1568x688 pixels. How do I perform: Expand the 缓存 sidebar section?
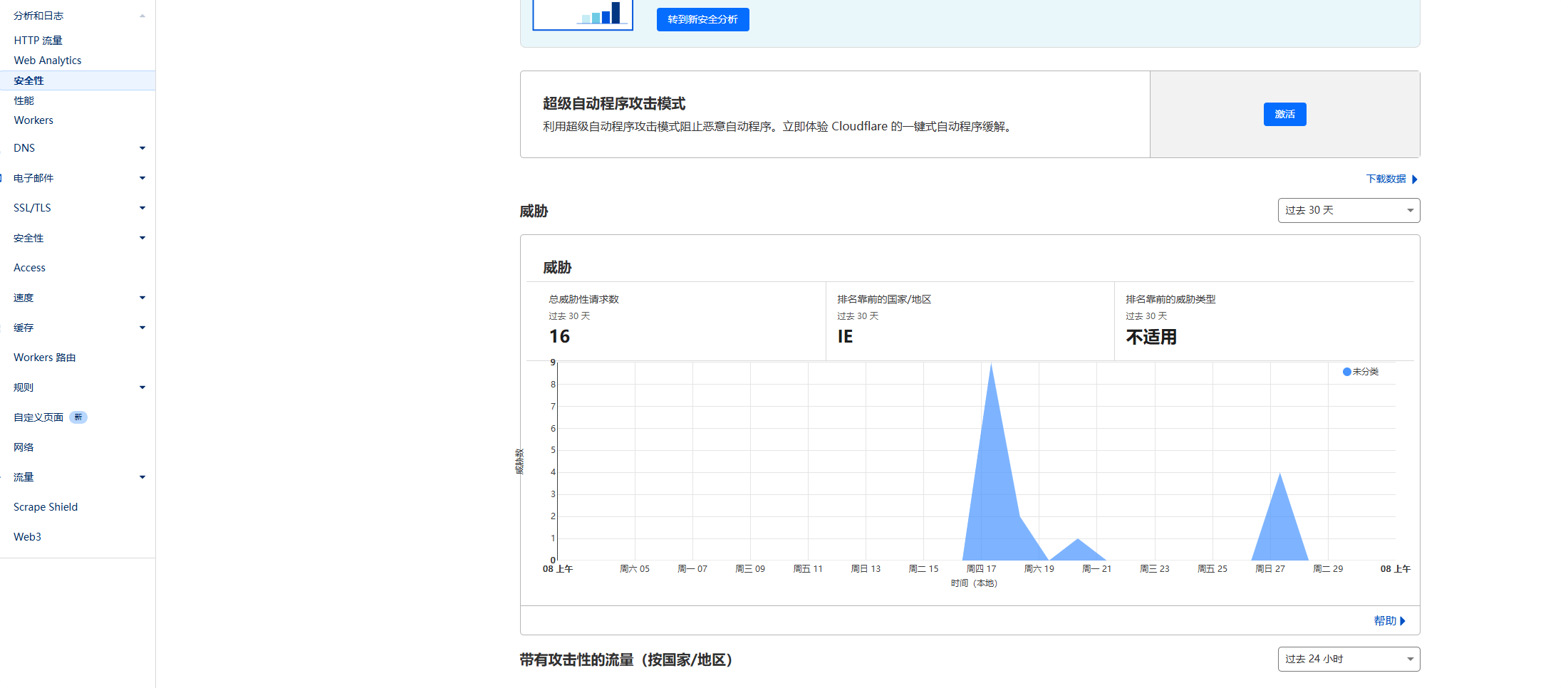pos(142,327)
